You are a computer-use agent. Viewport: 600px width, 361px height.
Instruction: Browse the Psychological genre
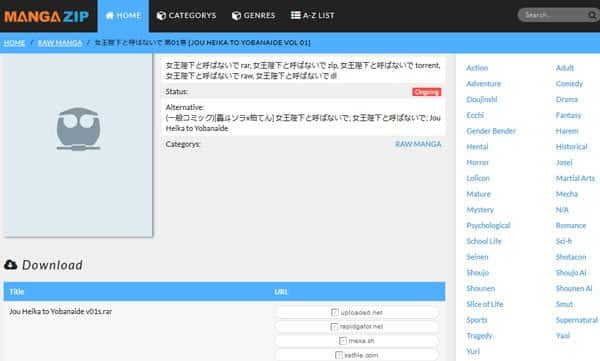click(x=488, y=225)
